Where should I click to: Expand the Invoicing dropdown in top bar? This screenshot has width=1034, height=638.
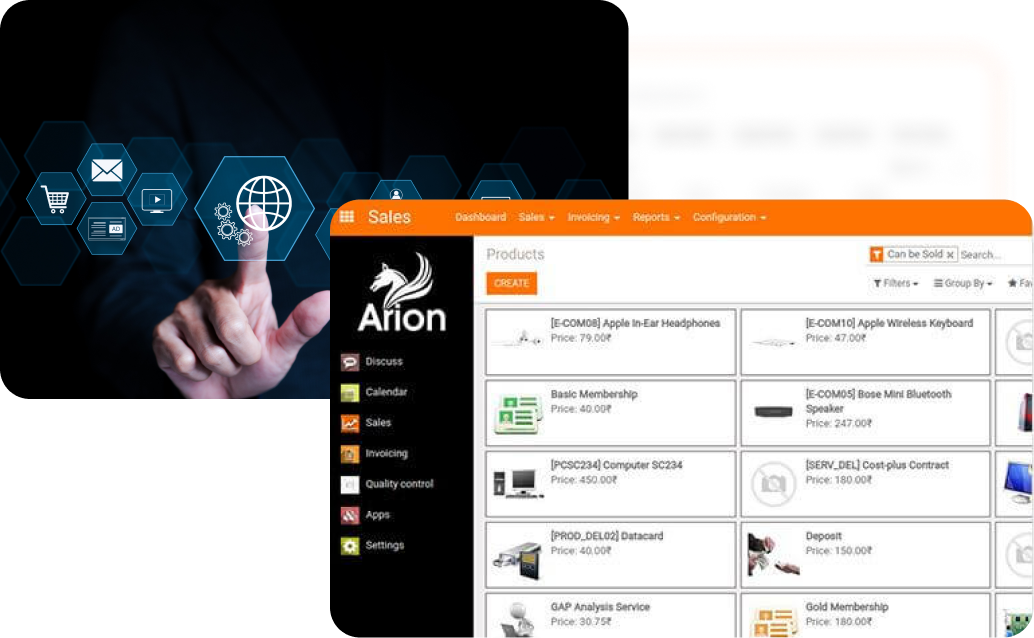pyautogui.click(x=593, y=217)
